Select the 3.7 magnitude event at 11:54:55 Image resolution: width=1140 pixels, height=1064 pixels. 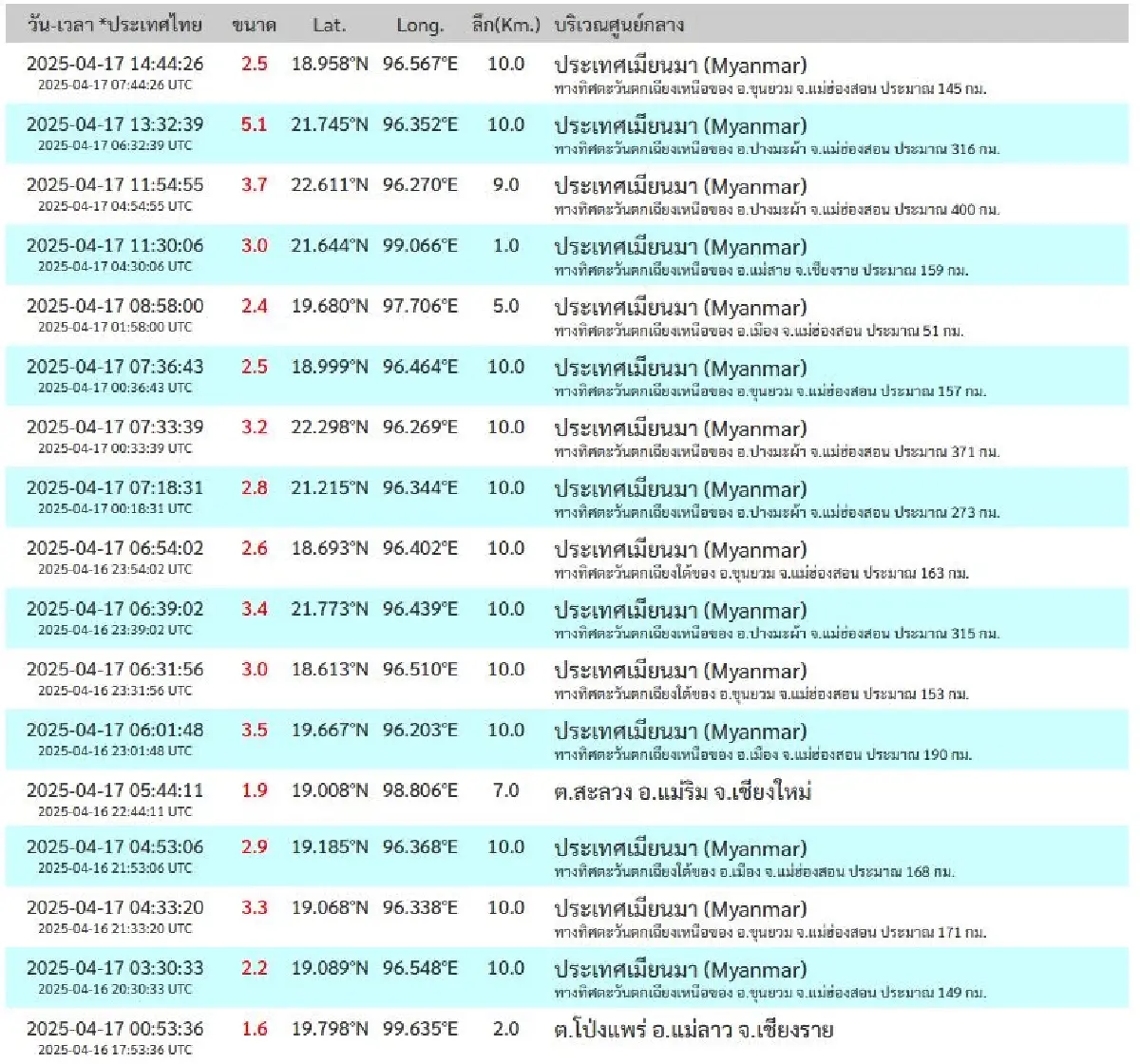[253, 185]
